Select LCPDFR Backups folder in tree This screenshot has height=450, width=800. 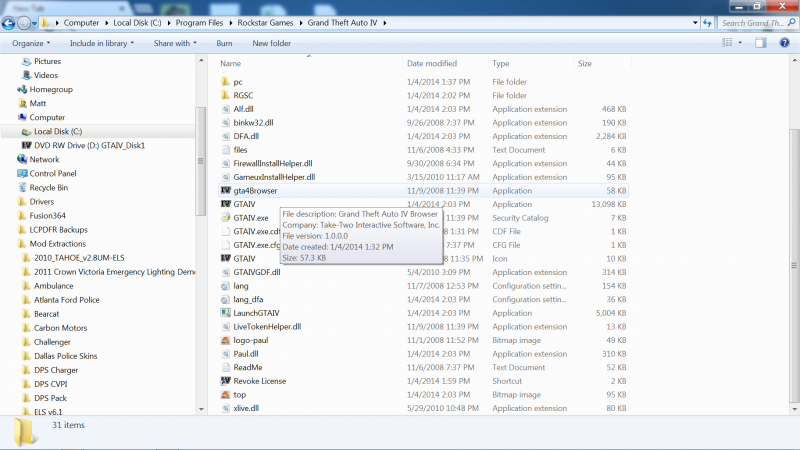click(58, 230)
